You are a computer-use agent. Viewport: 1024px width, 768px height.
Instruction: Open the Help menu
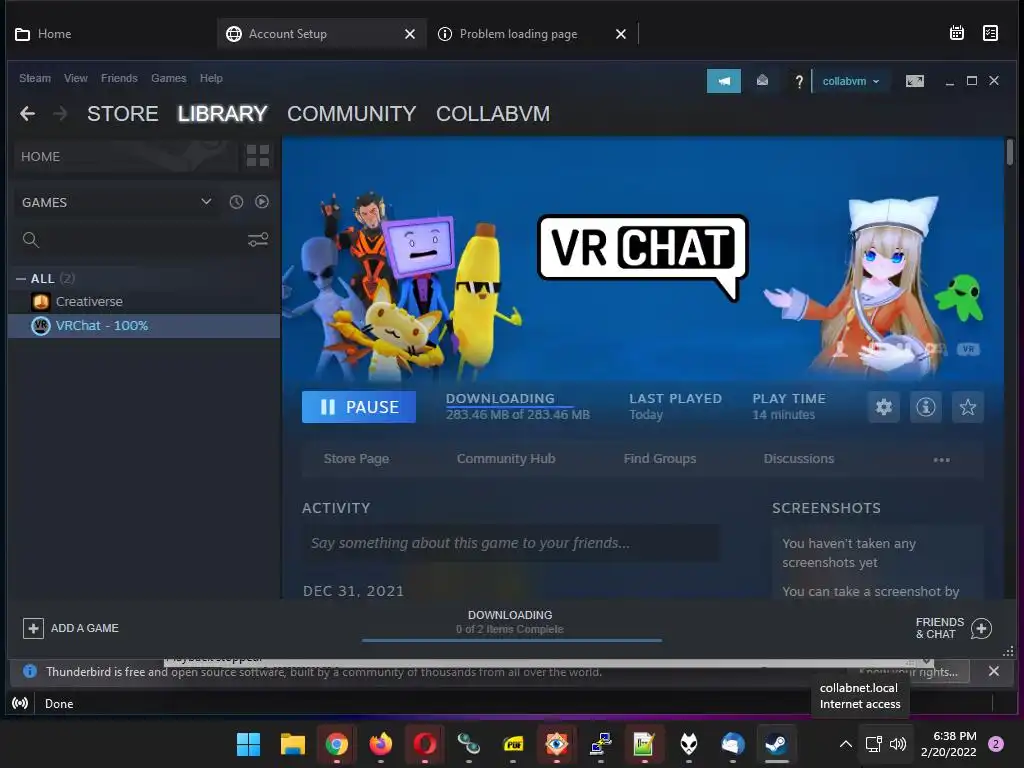pyautogui.click(x=211, y=78)
